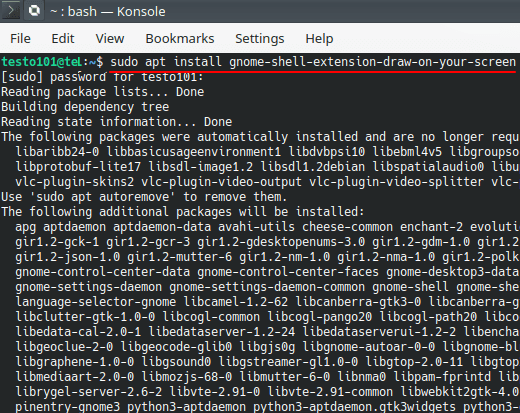
Task: Click the "Reading package lists... Done" line
Action: [102, 92]
